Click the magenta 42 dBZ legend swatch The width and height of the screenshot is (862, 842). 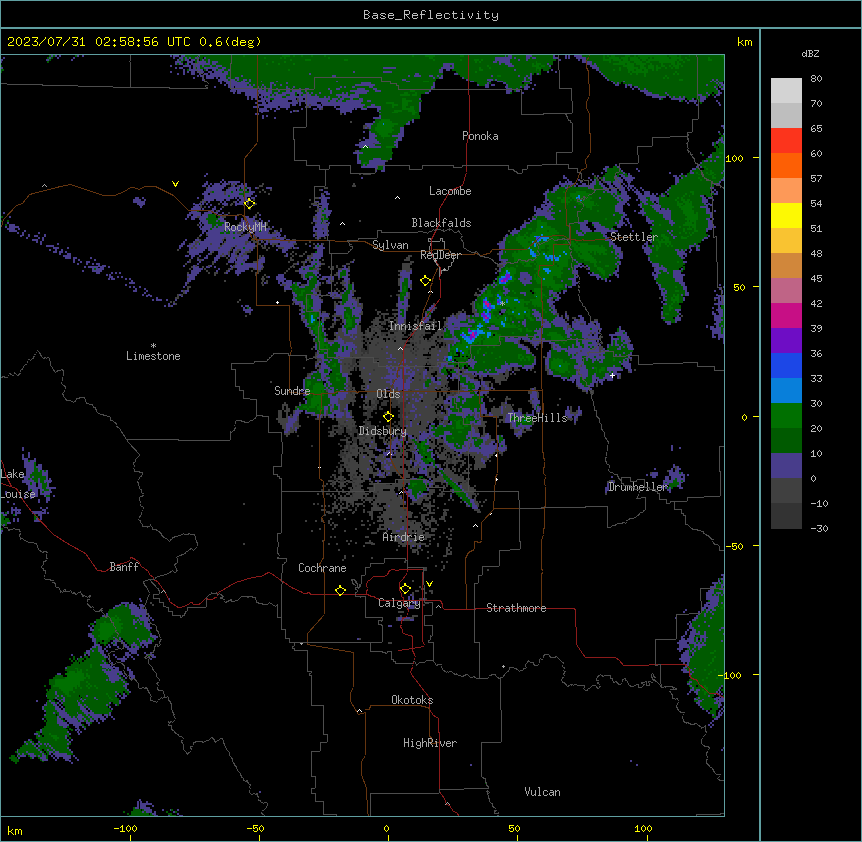[786, 315]
